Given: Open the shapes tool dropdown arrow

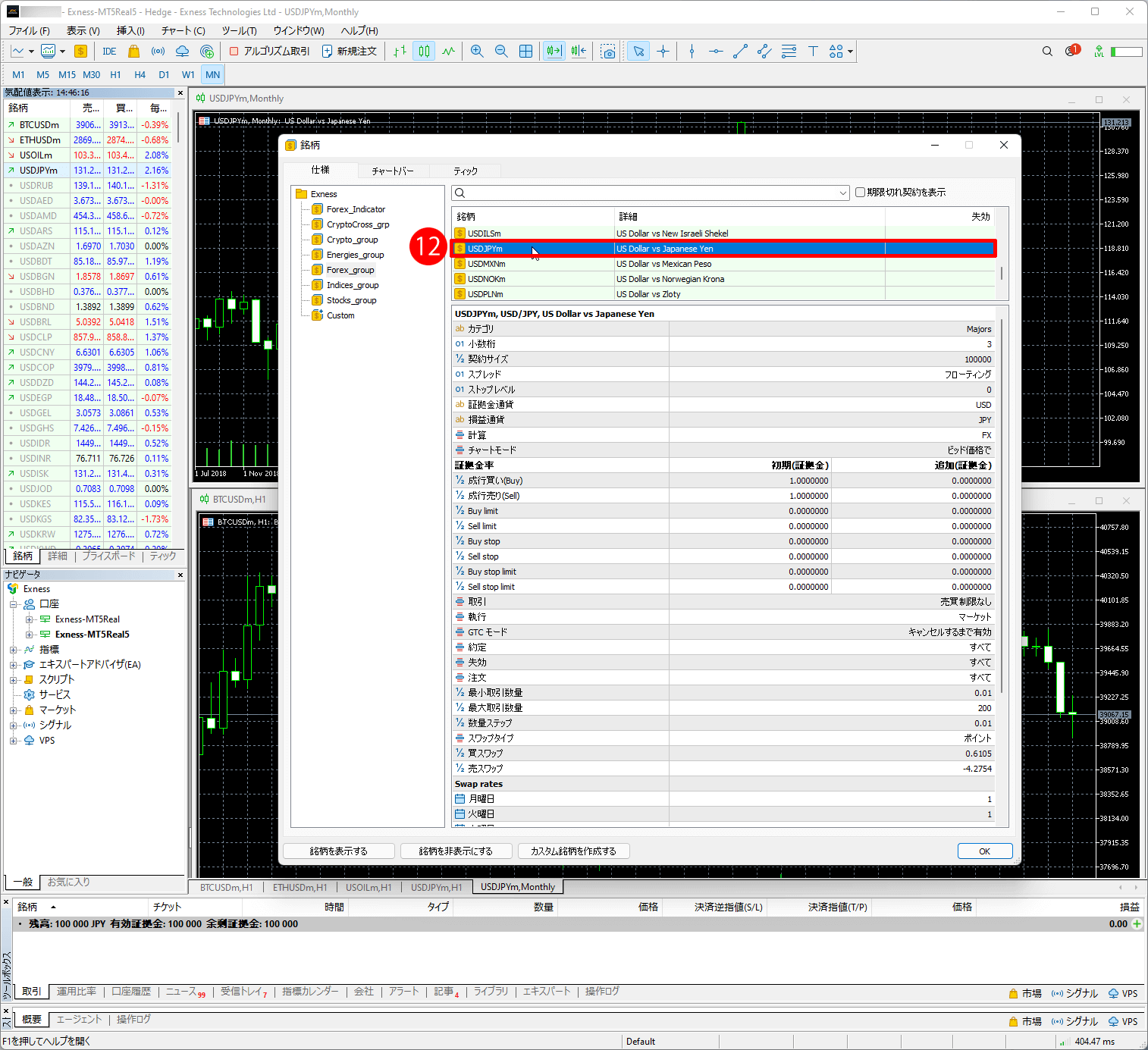Looking at the screenshot, I should pyautogui.click(x=851, y=52).
